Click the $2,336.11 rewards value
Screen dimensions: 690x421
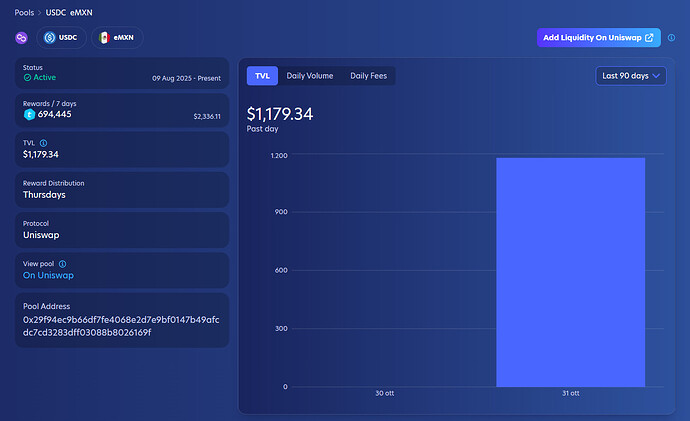click(x=207, y=117)
